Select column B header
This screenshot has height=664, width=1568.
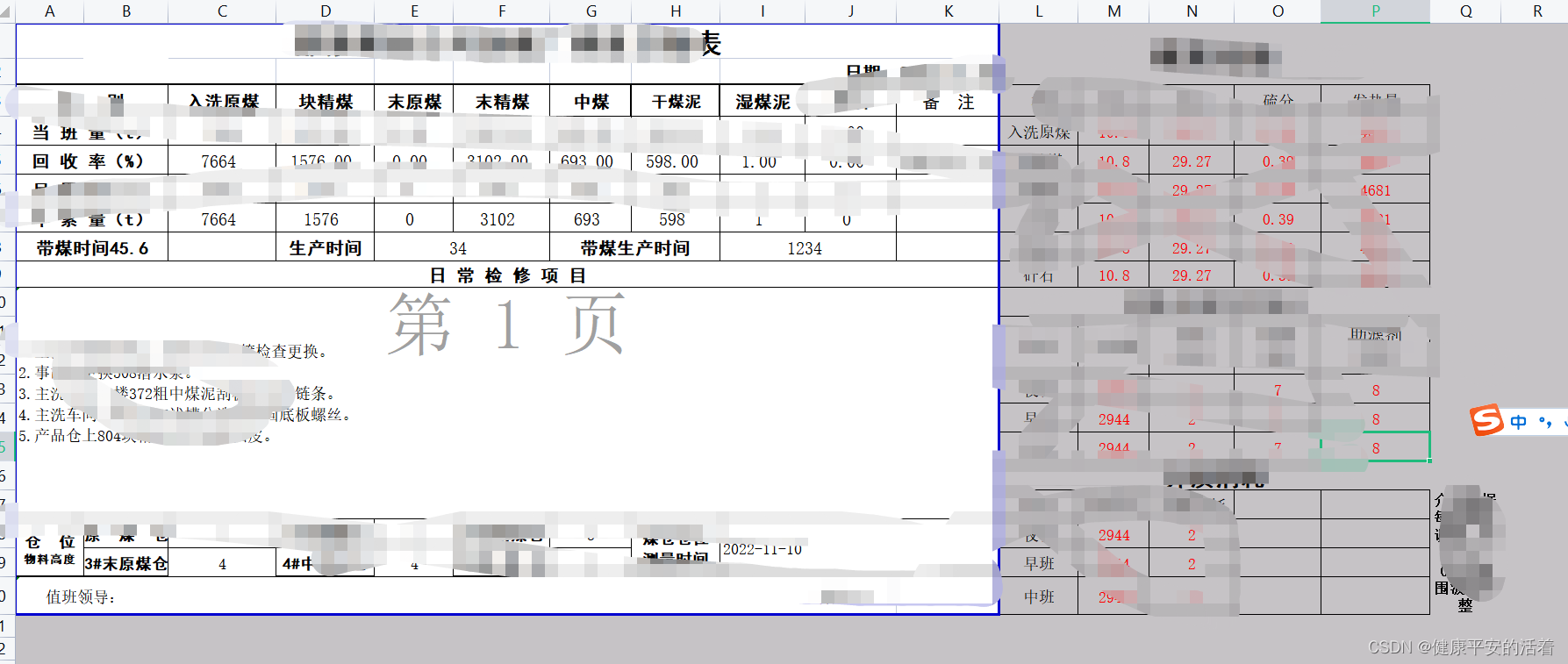126,11
